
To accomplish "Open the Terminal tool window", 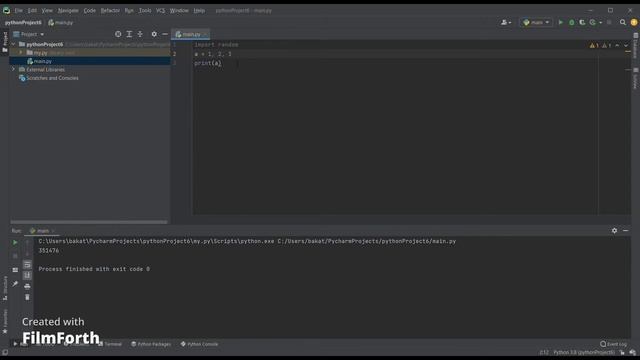I will click(110, 344).
